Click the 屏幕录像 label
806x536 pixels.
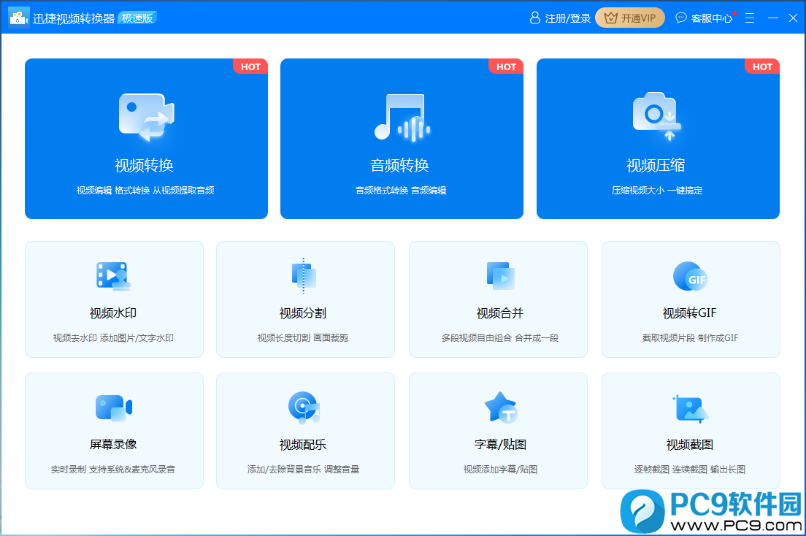[113, 444]
